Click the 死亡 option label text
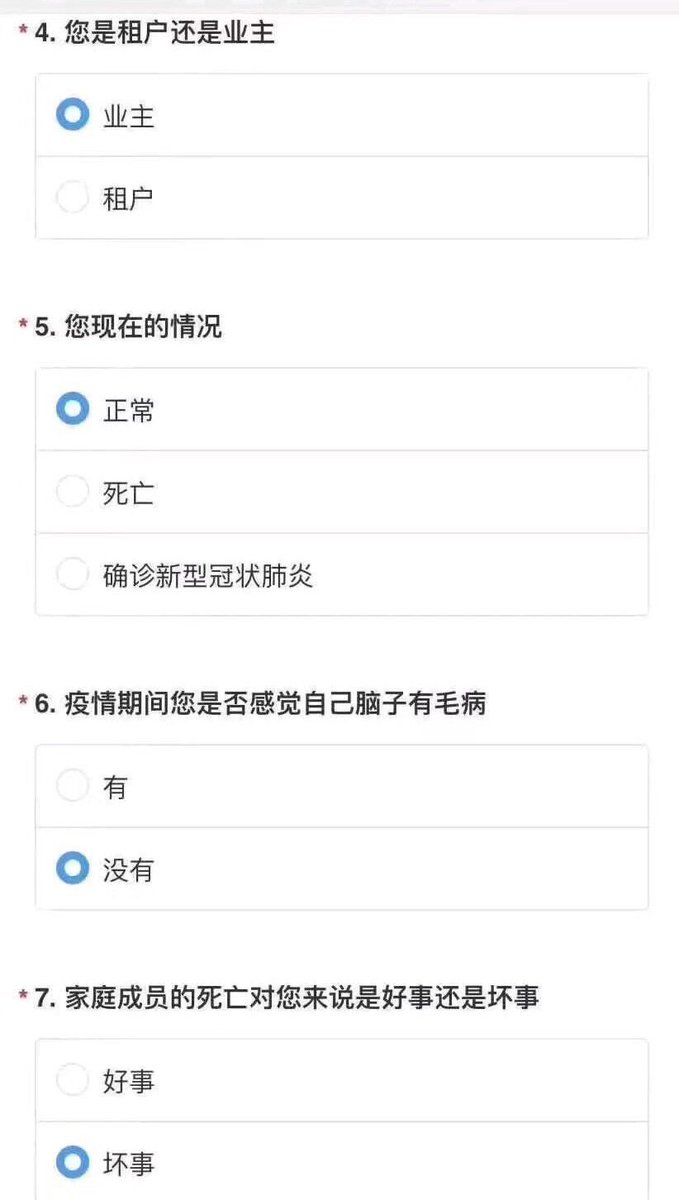The width and height of the screenshot is (679, 1200). pyautogui.click(x=129, y=492)
